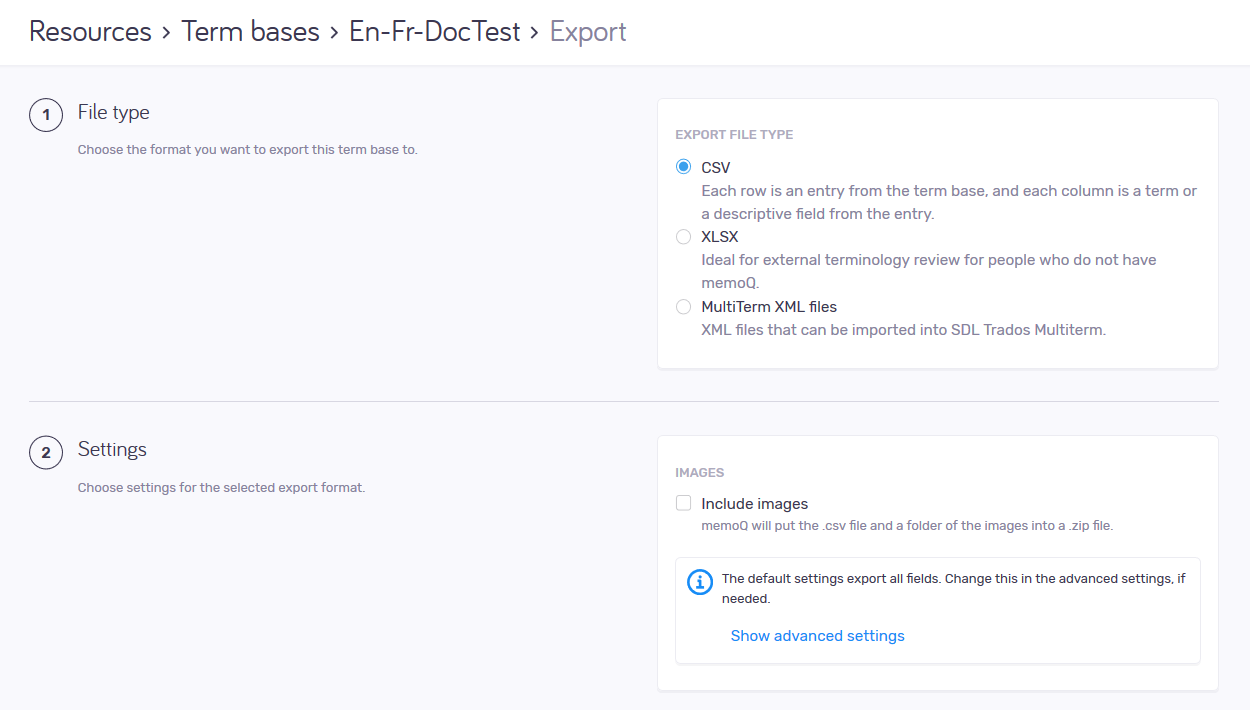Click the IMAGES panel label
The height and width of the screenshot is (710, 1250).
699,472
